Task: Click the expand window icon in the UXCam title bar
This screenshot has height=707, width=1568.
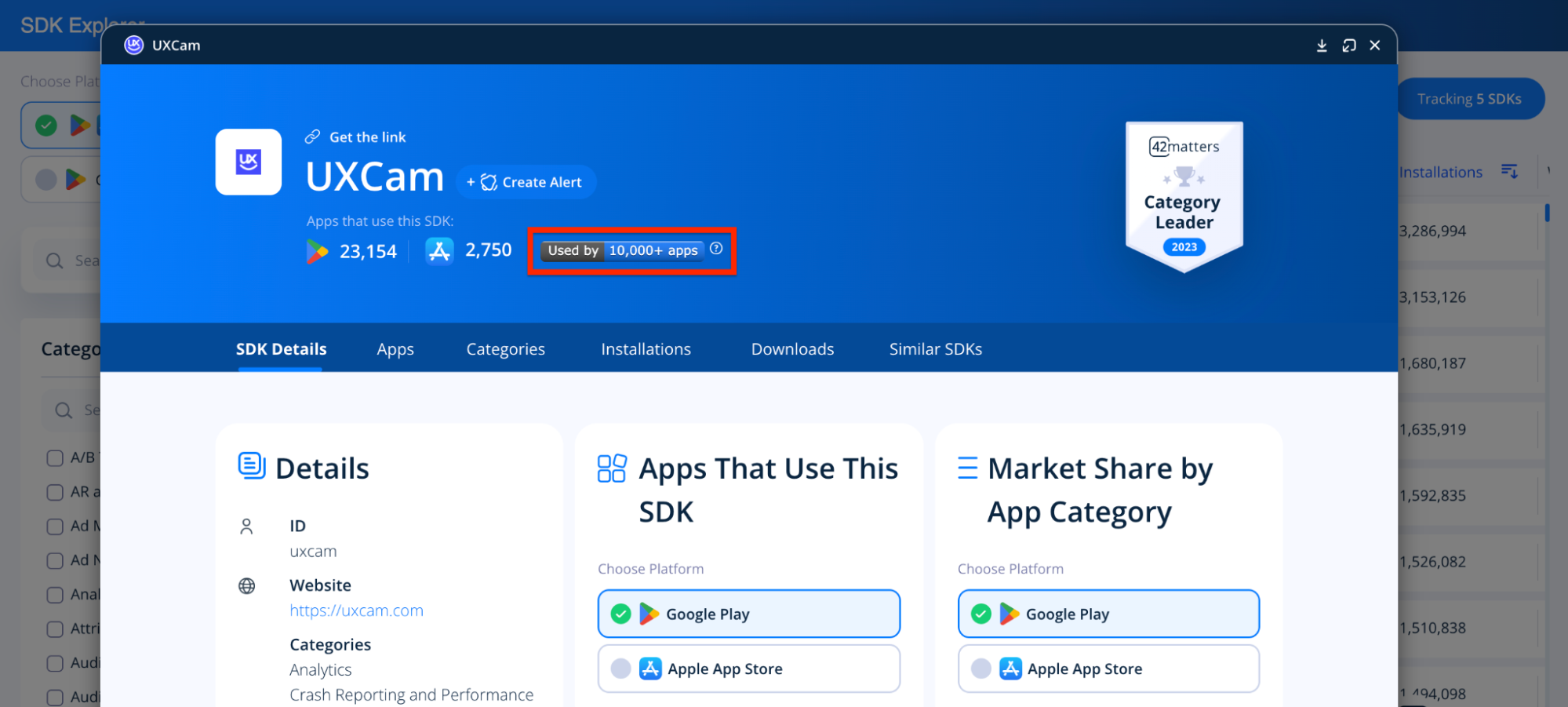Action: tap(1349, 46)
